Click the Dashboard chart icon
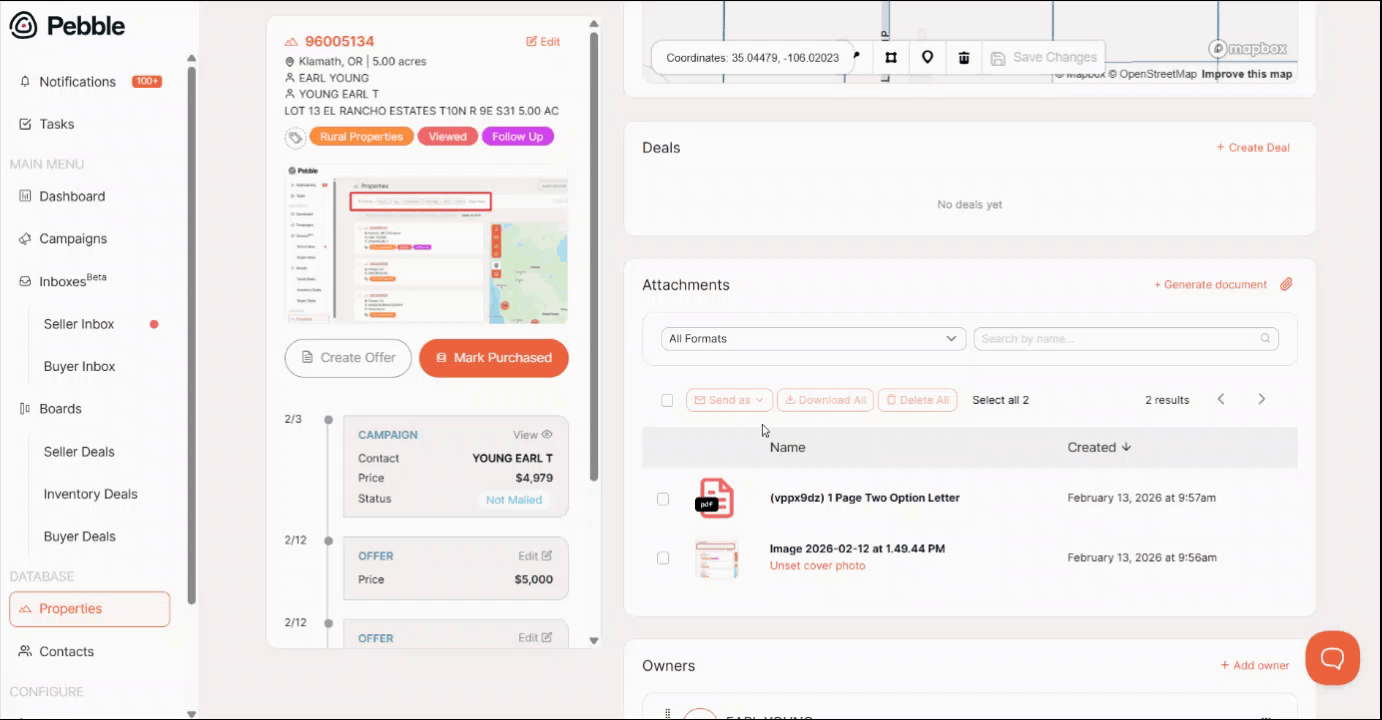 (x=25, y=196)
